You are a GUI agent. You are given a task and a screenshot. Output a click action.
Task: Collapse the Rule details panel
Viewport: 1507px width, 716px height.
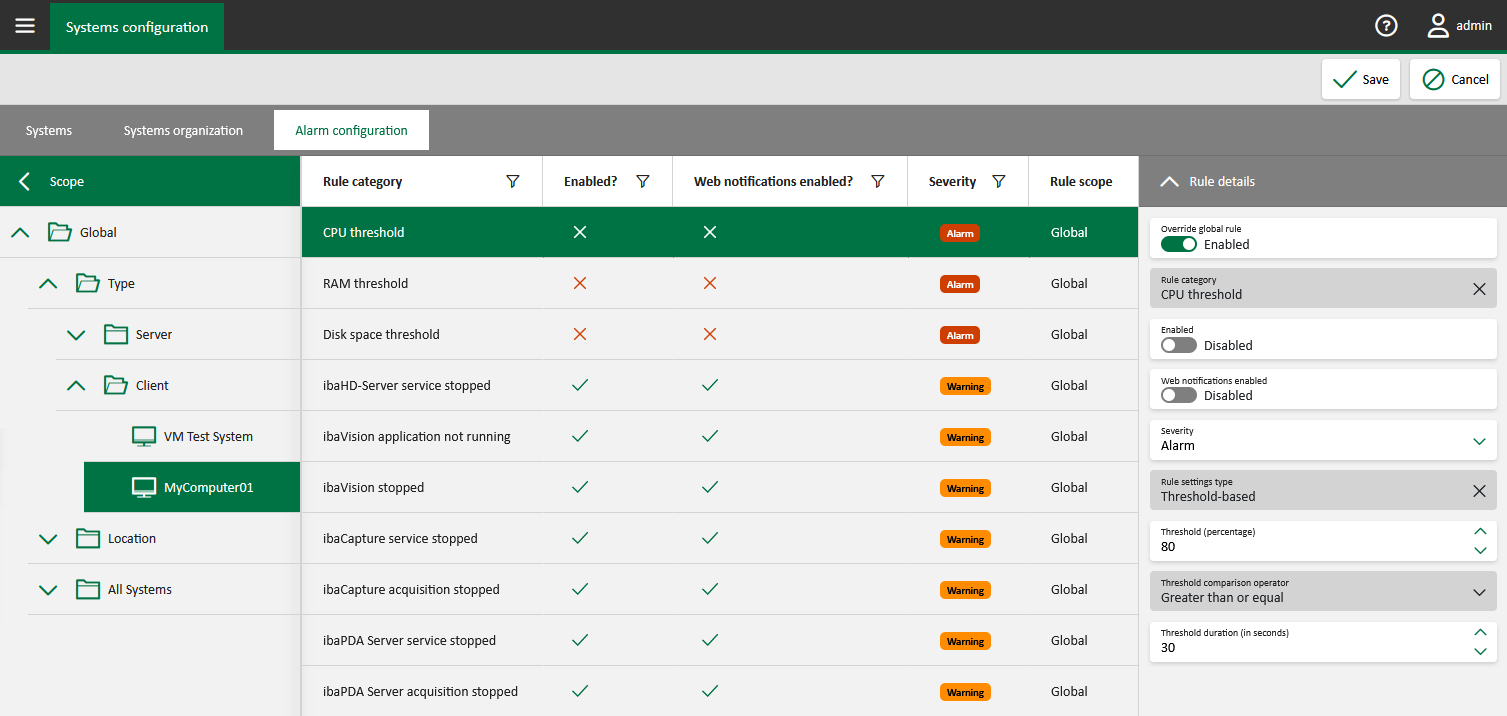1168,181
